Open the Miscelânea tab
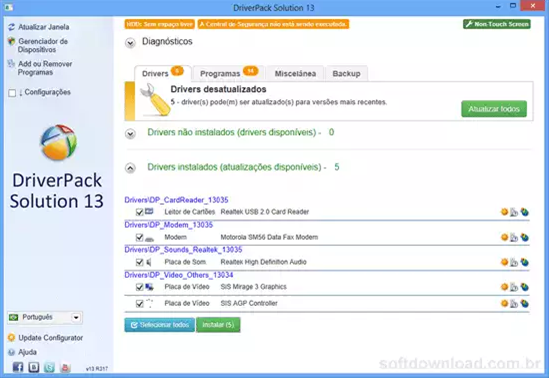Screen dimensions: 549x378 295,74
